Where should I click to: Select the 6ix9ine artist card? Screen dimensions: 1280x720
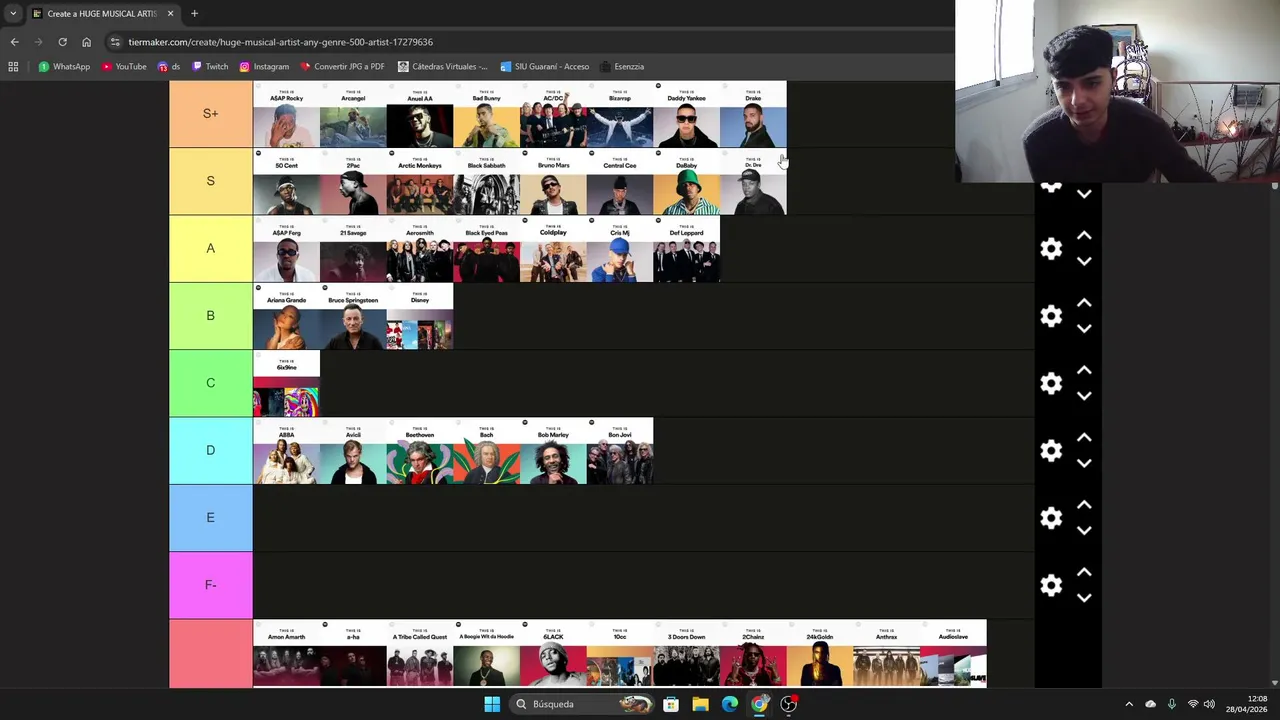point(286,383)
